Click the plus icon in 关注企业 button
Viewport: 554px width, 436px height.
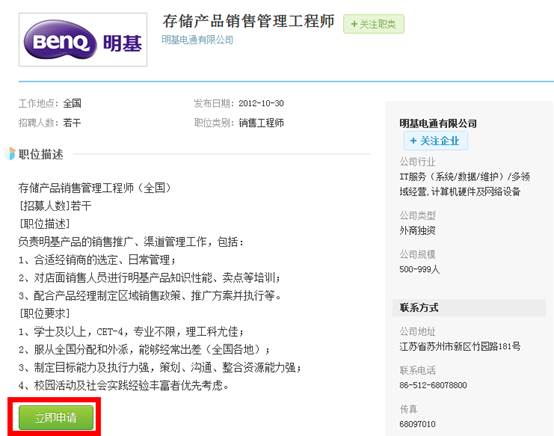tap(413, 141)
